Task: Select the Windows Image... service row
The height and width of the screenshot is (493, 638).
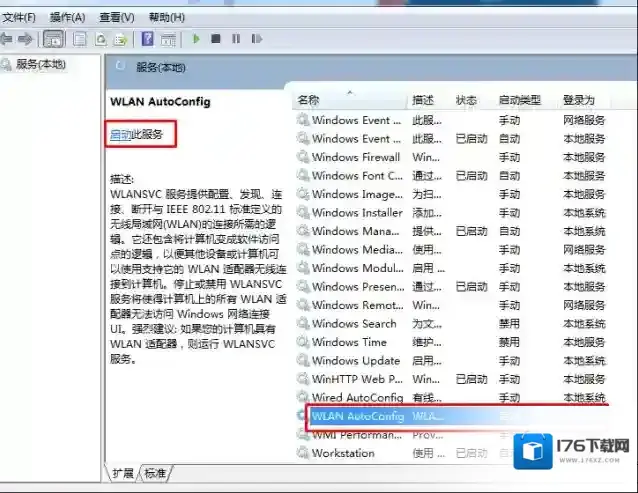Action: click(452, 194)
